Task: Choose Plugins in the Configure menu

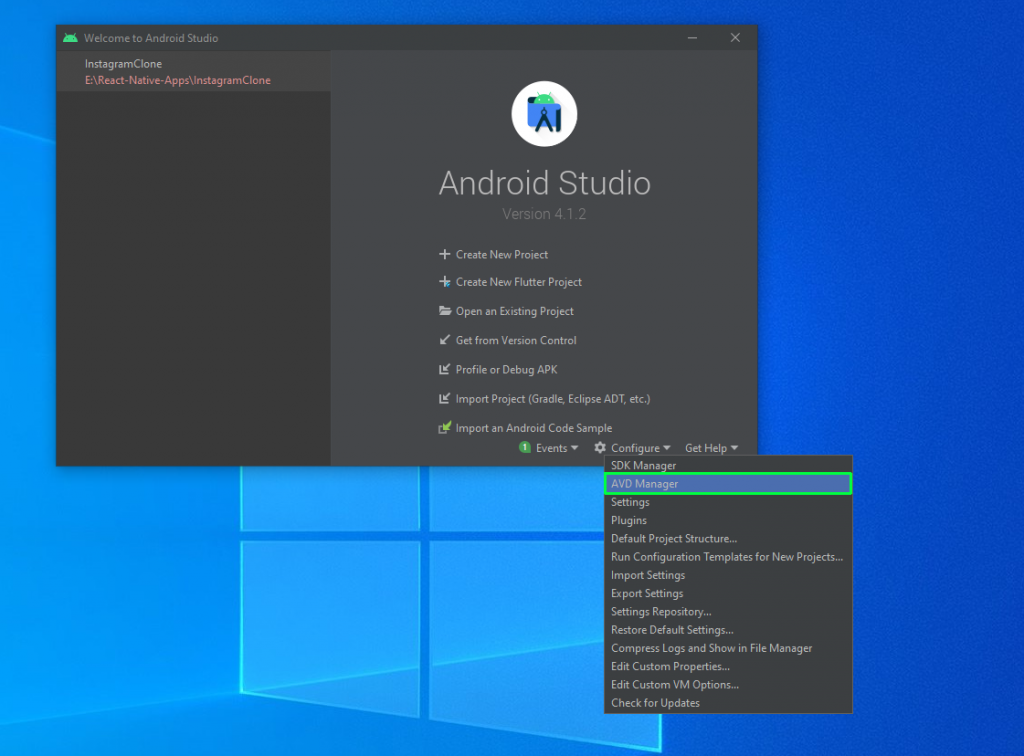Action: click(x=728, y=520)
